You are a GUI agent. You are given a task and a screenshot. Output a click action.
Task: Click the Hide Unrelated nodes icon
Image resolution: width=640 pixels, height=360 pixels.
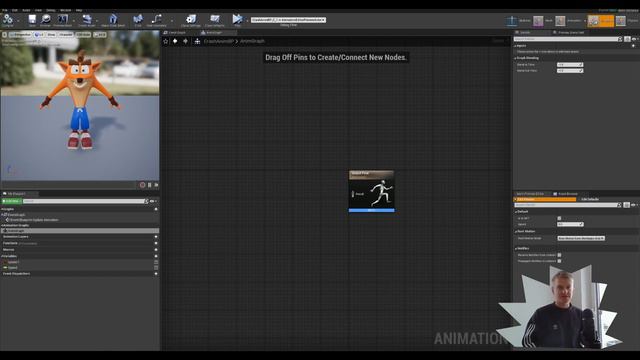157,19
